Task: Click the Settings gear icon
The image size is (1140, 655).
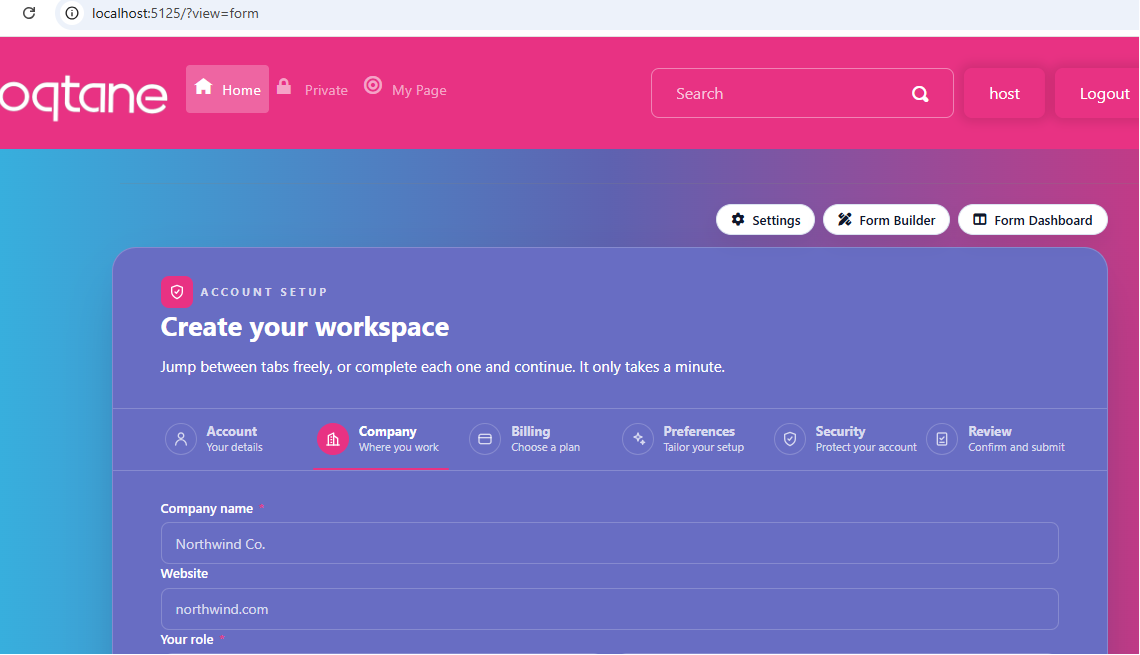Action: pos(738,220)
